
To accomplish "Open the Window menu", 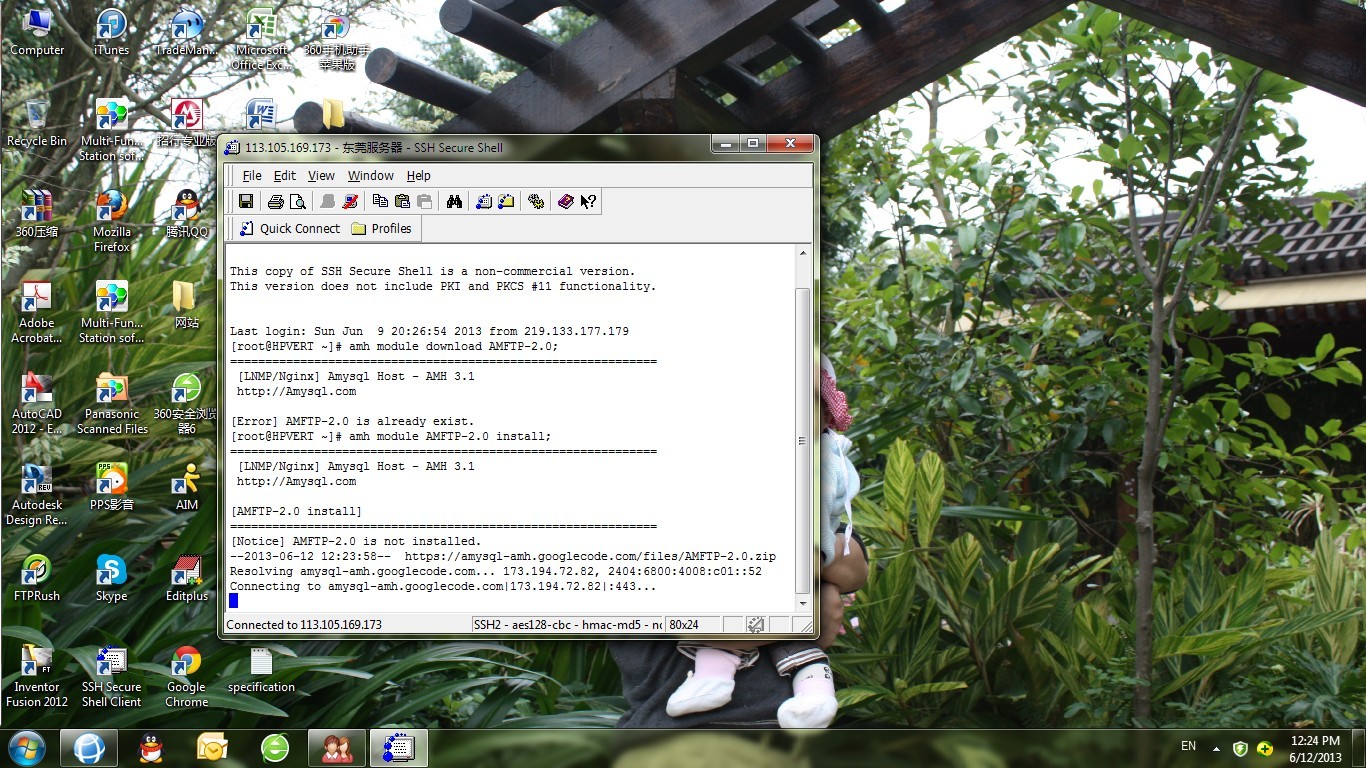I will point(370,175).
